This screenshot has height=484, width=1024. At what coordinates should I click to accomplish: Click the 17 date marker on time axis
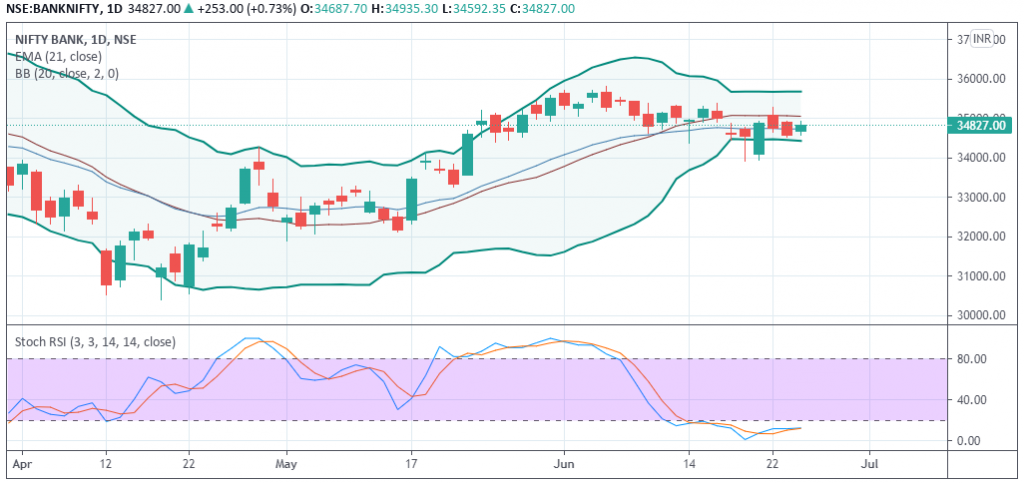tap(411, 464)
